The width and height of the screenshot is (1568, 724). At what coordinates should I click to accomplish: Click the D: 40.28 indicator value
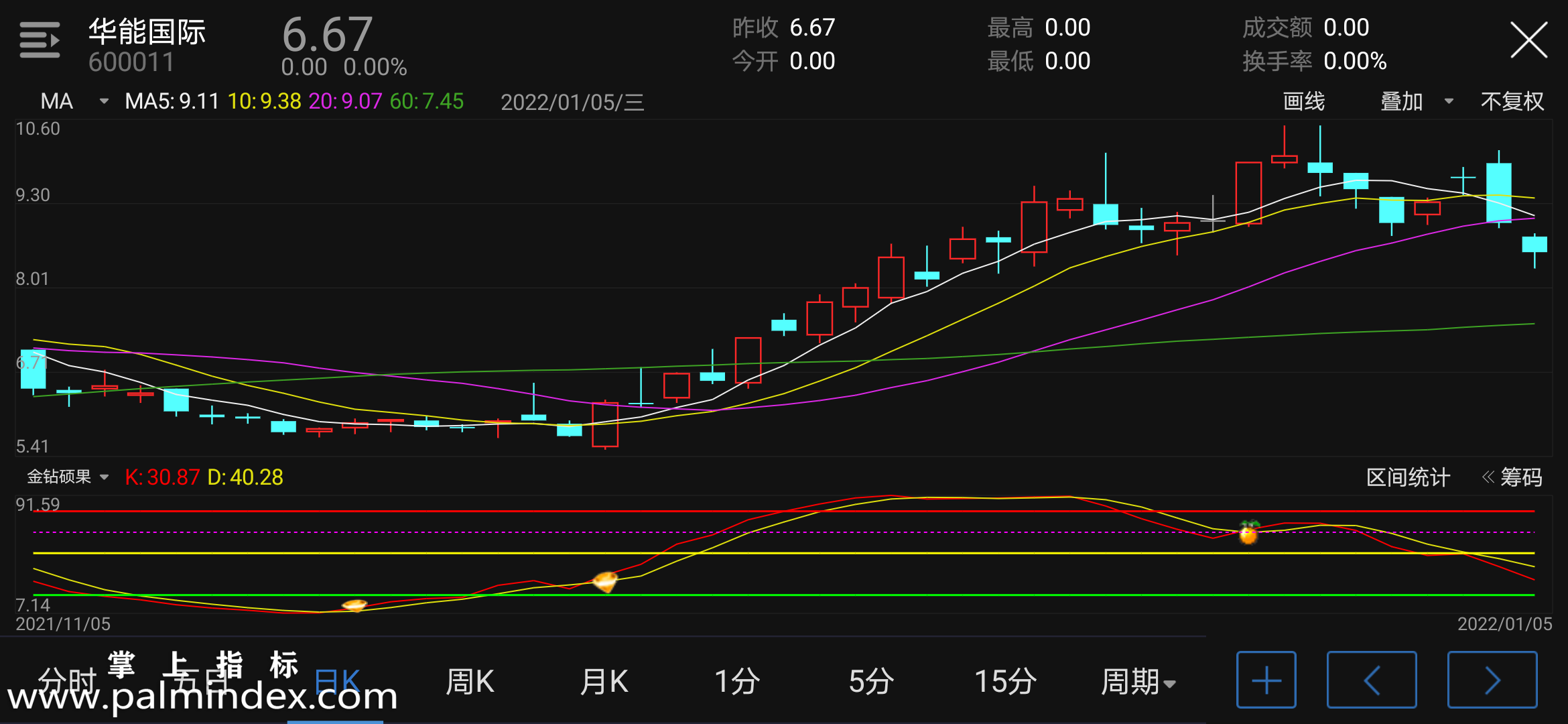(x=245, y=477)
